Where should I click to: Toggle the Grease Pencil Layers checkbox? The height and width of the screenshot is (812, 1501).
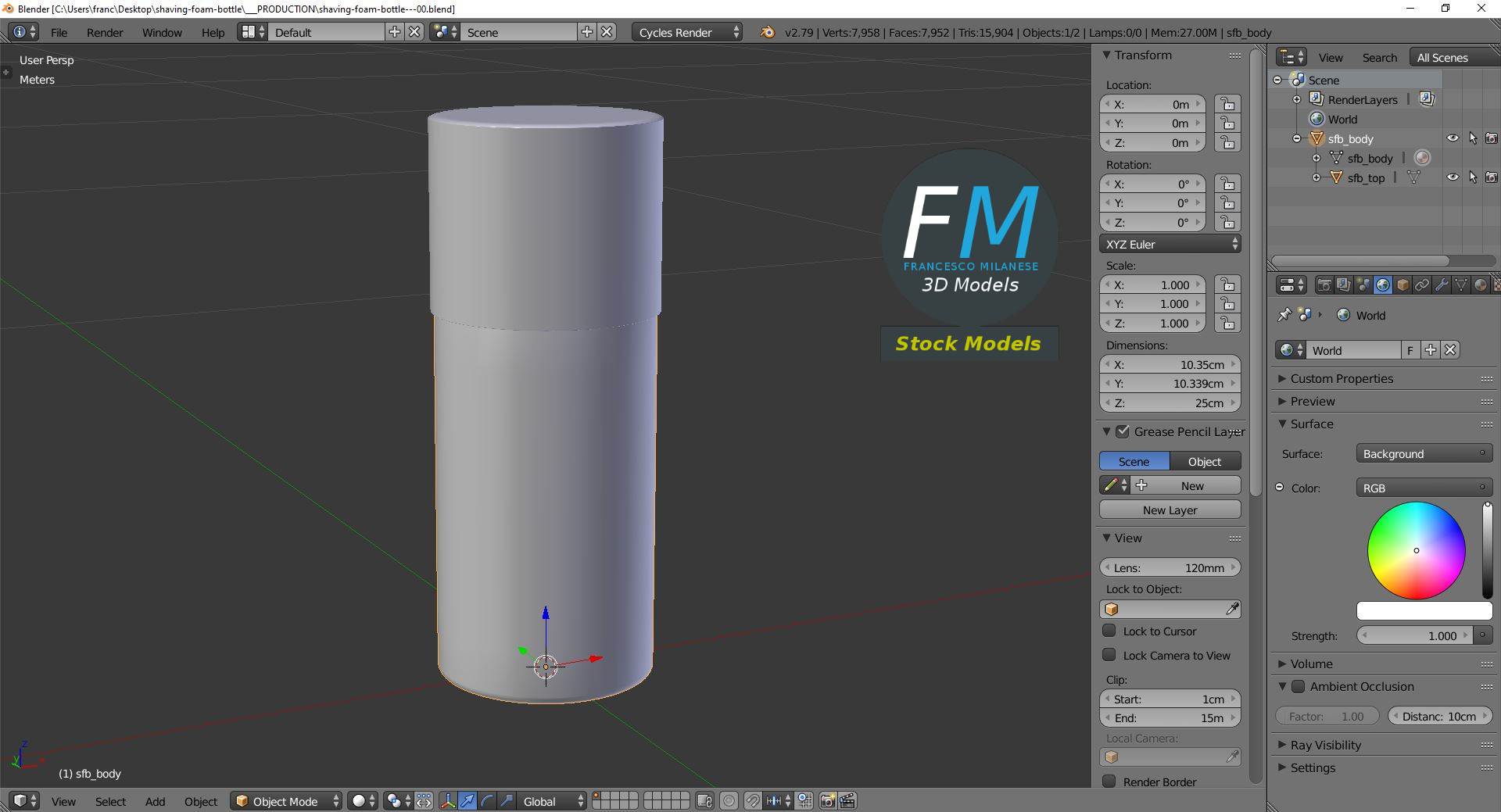coord(1123,431)
